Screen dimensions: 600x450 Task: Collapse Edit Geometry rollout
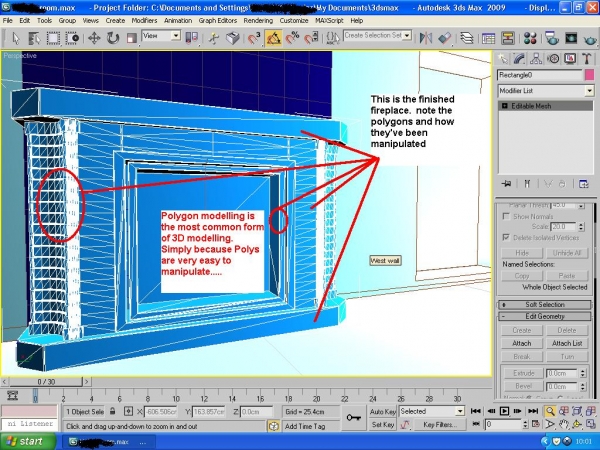(545, 316)
